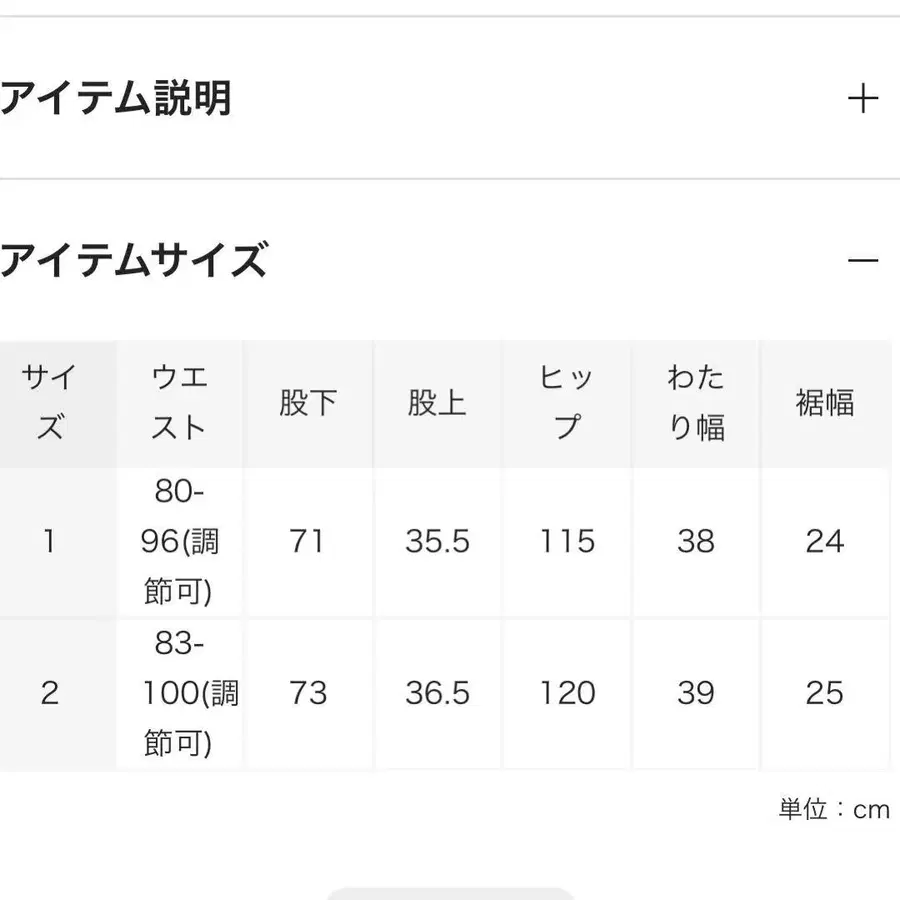
Task: Click size 1 row label
Action: click(x=50, y=542)
